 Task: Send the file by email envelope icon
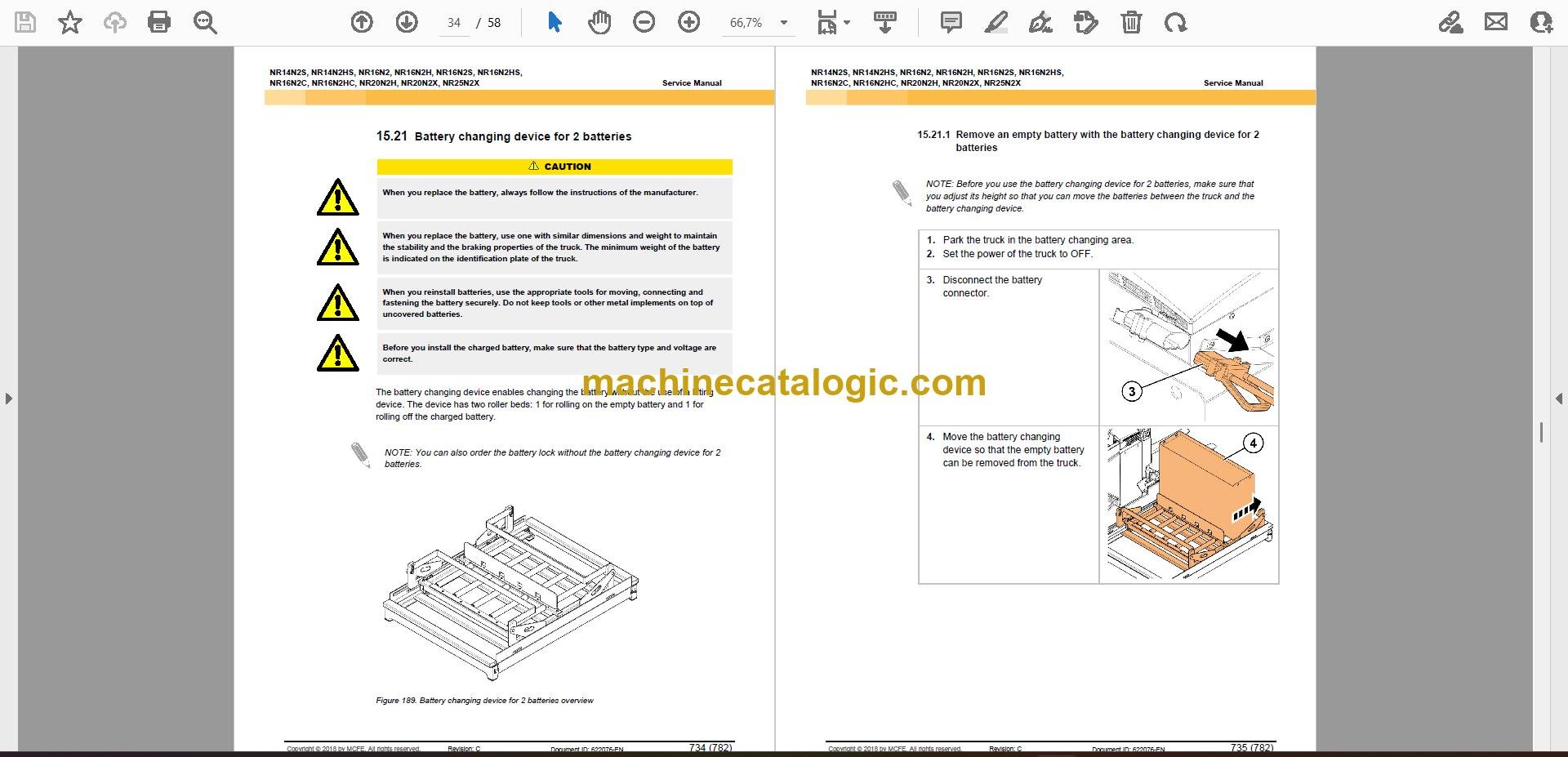pos(1496,23)
